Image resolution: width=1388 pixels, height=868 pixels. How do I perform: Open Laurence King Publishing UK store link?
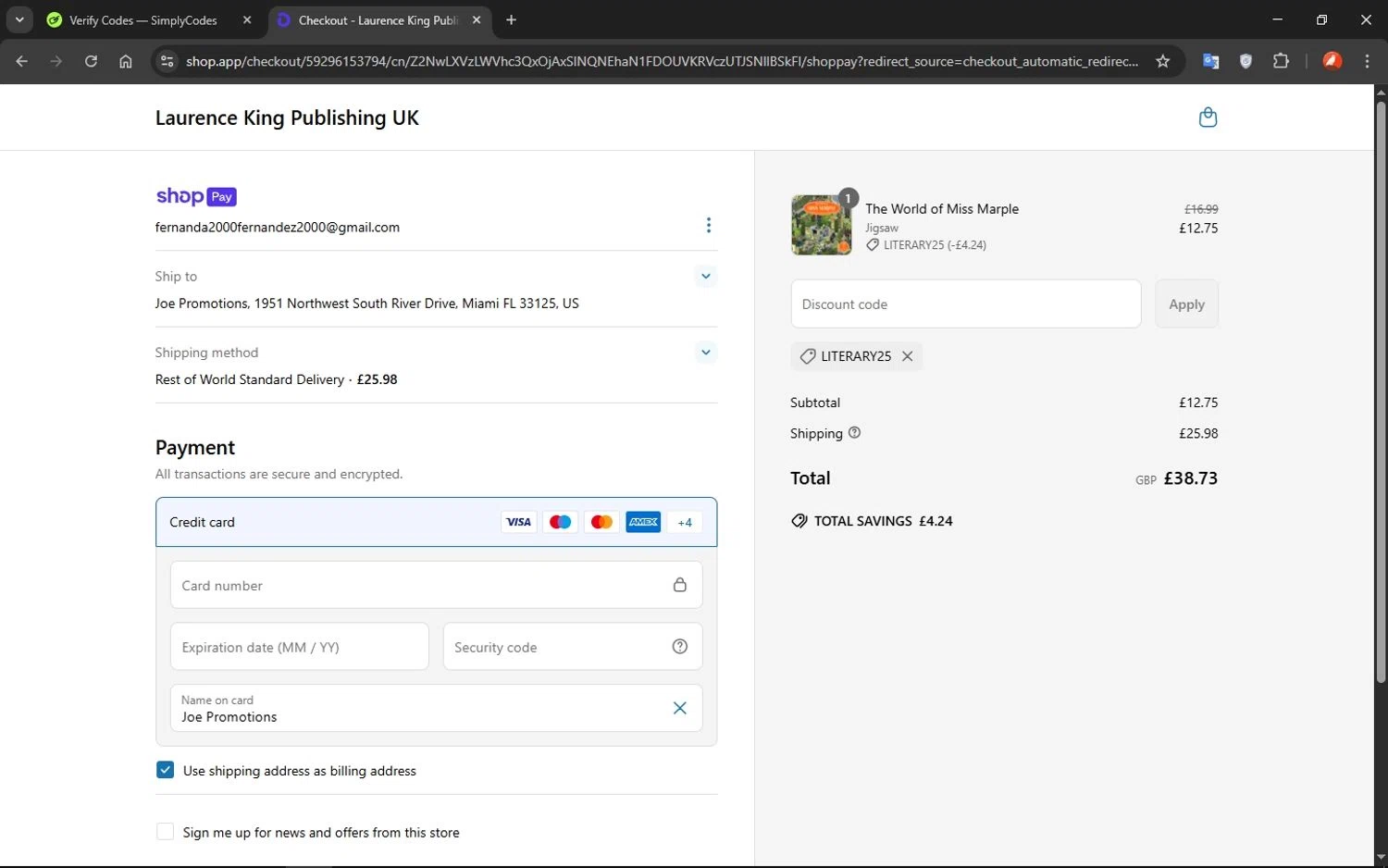pos(287,118)
